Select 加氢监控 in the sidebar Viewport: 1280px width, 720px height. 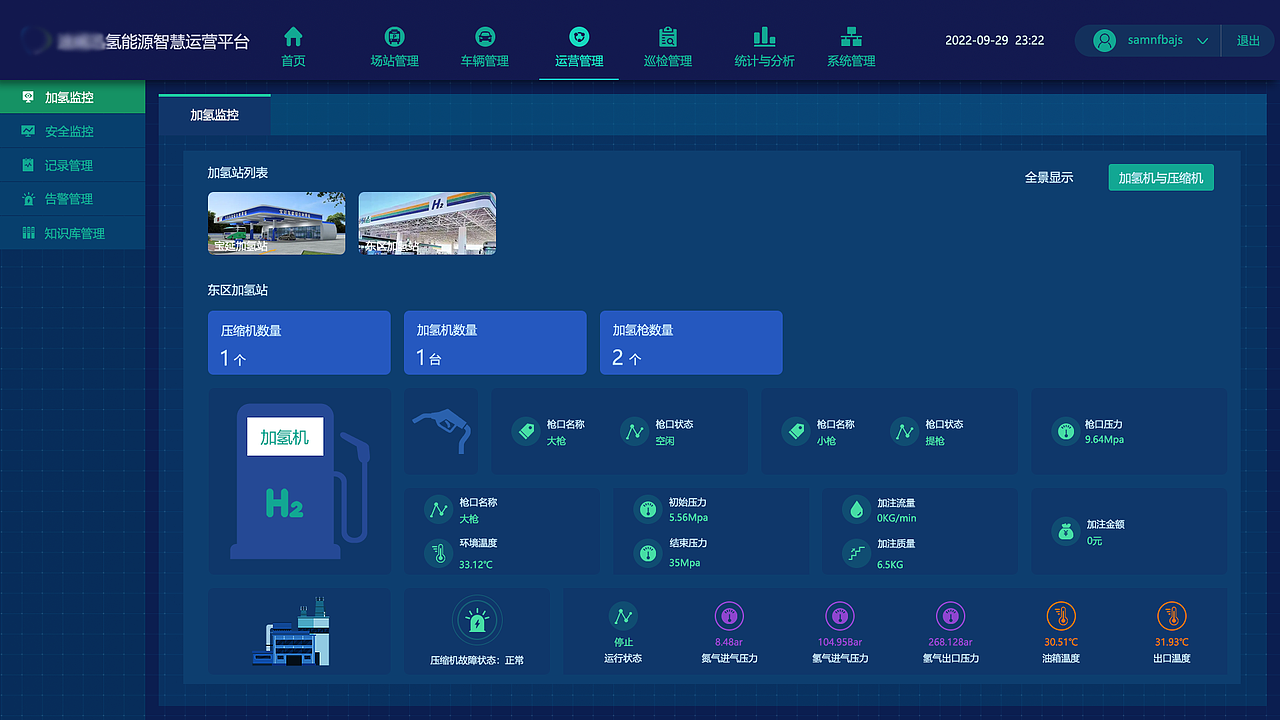pyautogui.click(x=72, y=97)
